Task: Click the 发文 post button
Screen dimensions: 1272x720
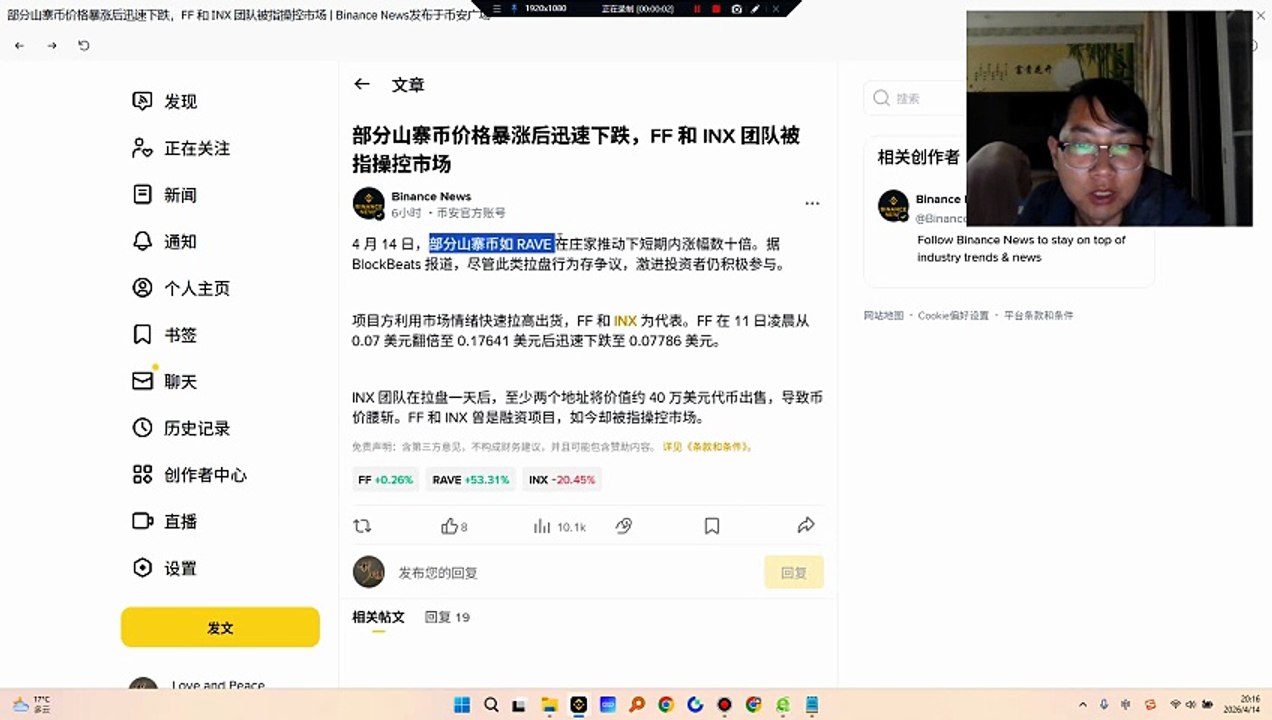Action: tap(220, 627)
